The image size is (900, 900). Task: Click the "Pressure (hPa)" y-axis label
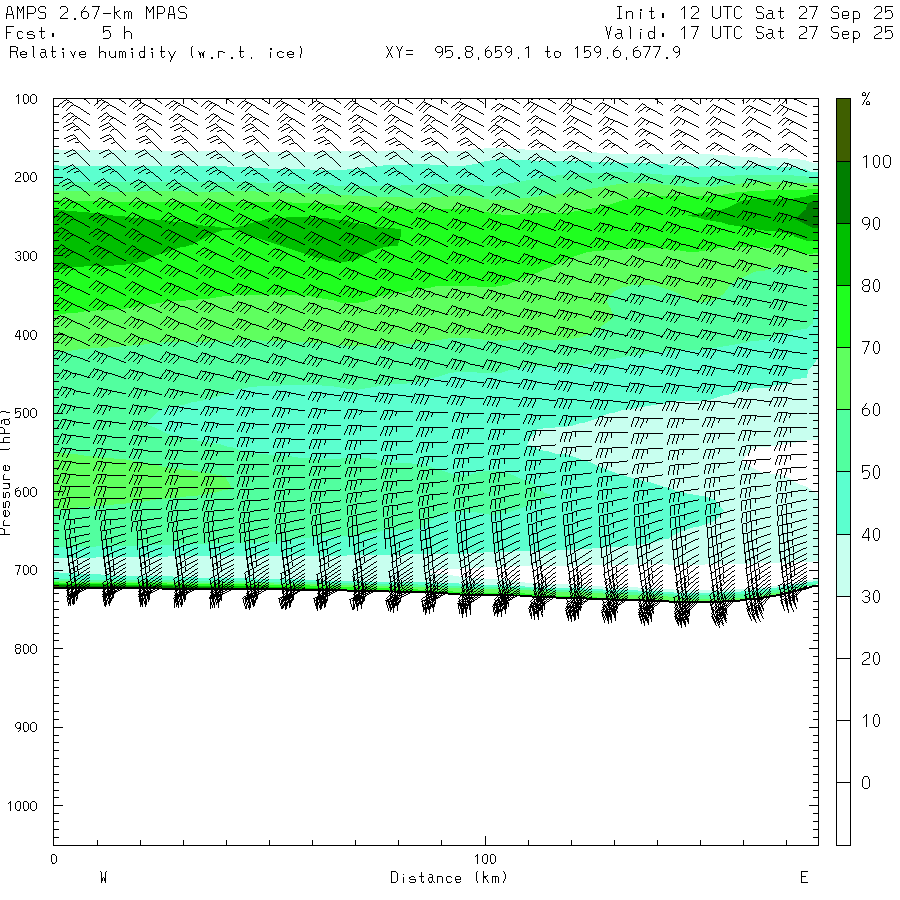click(7, 470)
